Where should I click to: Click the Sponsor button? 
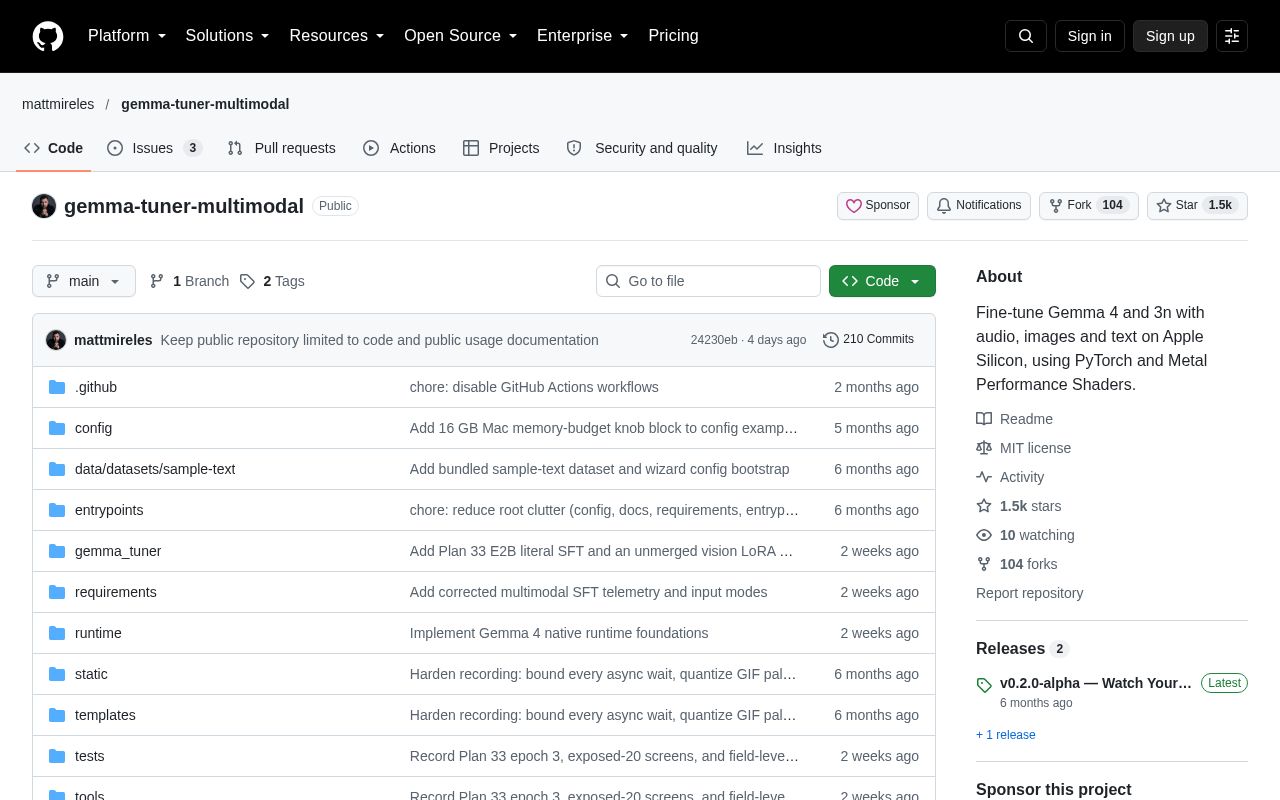click(878, 206)
